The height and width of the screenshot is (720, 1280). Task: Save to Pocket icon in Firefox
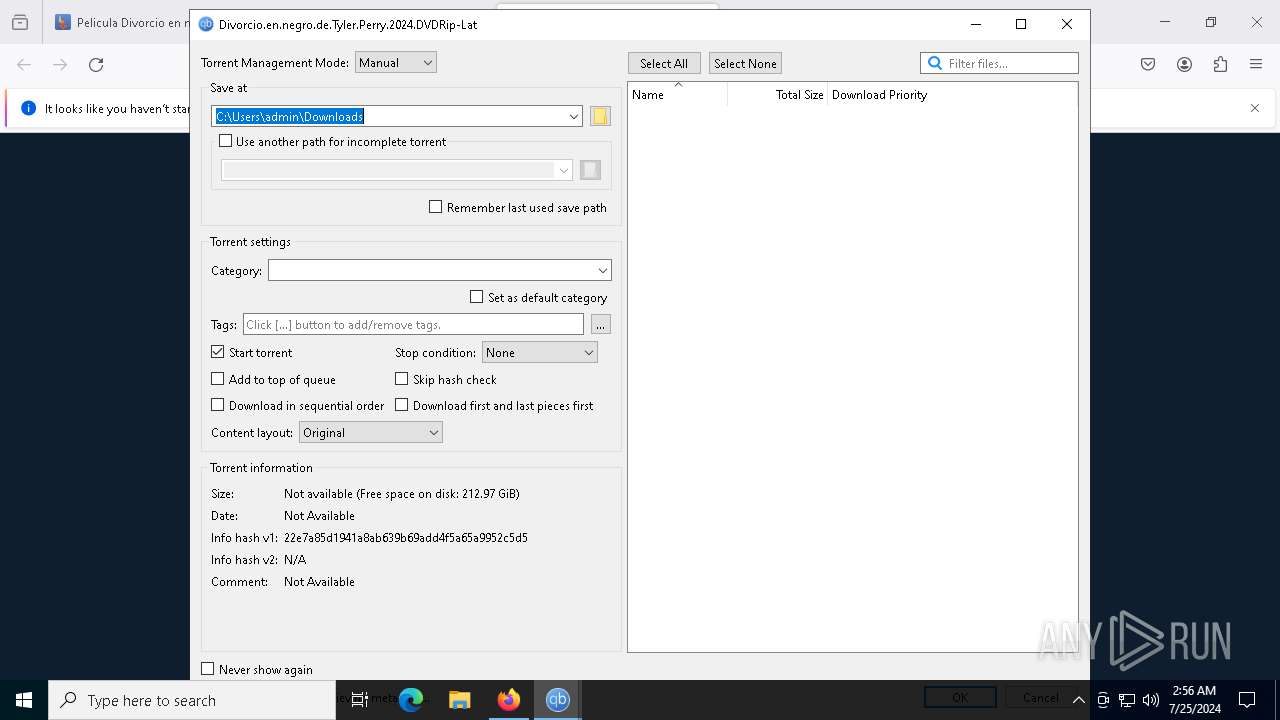[x=1148, y=64]
